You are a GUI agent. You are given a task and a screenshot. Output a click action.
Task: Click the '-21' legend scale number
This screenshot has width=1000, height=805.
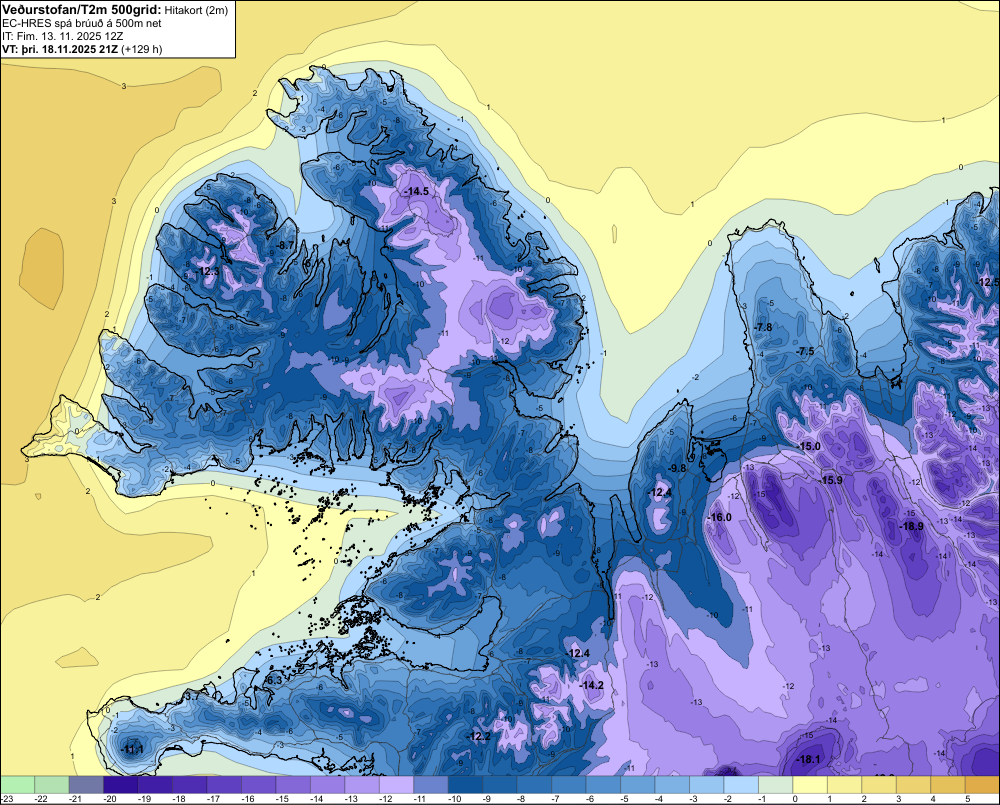pyautogui.click(x=76, y=799)
